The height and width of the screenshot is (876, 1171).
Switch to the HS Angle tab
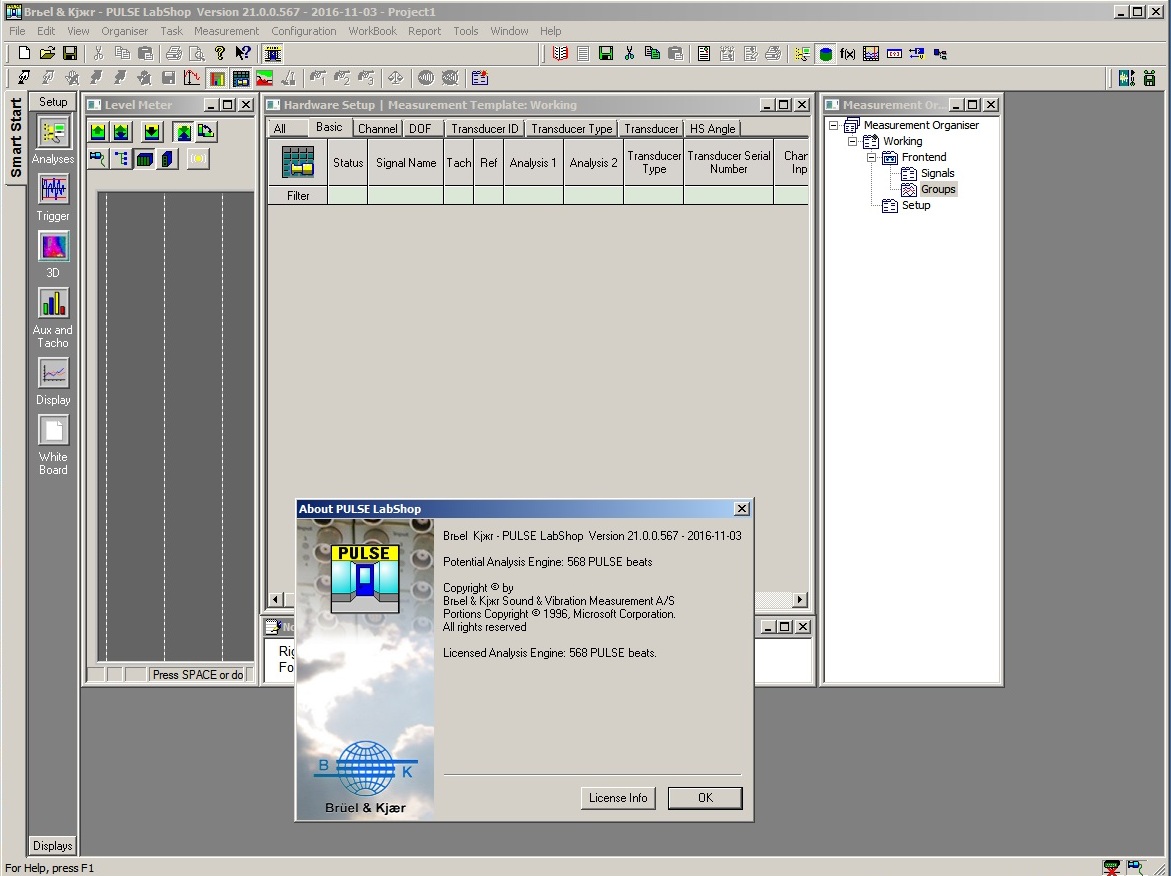pos(712,128)
